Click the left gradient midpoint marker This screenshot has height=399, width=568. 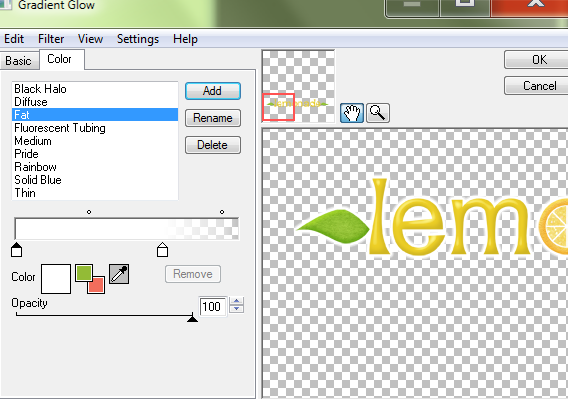89,212
